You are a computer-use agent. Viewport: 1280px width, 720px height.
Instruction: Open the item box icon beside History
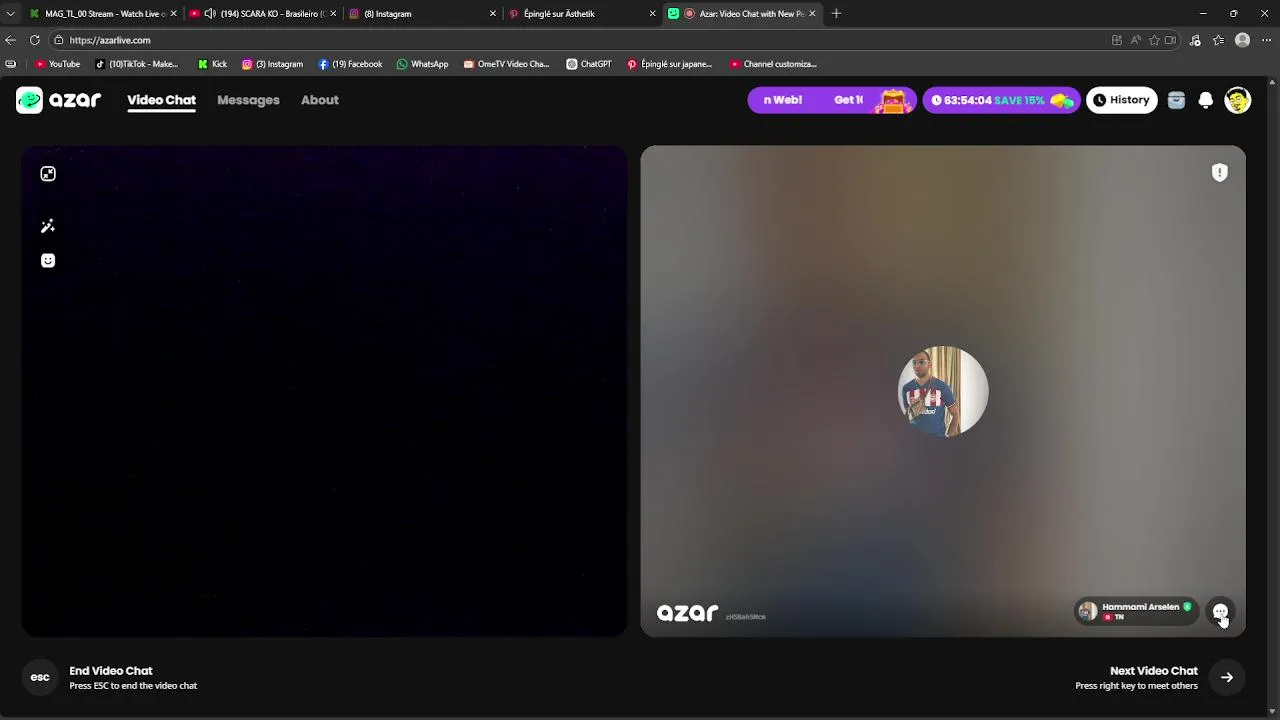[x=1176, y=100]
